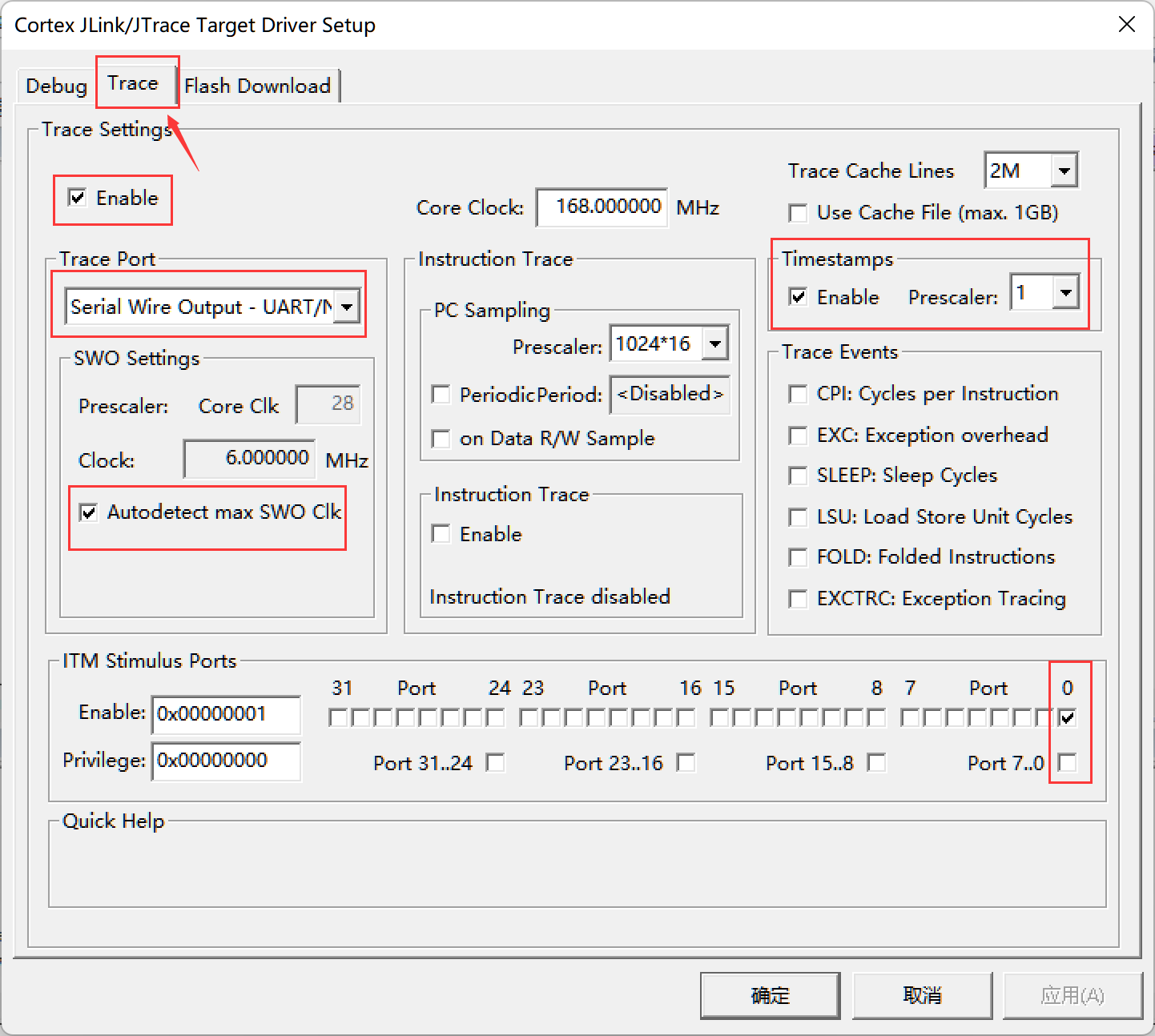Click SWO Clock MHz field
1155x1036 pixels.
[x=249, y=459]
